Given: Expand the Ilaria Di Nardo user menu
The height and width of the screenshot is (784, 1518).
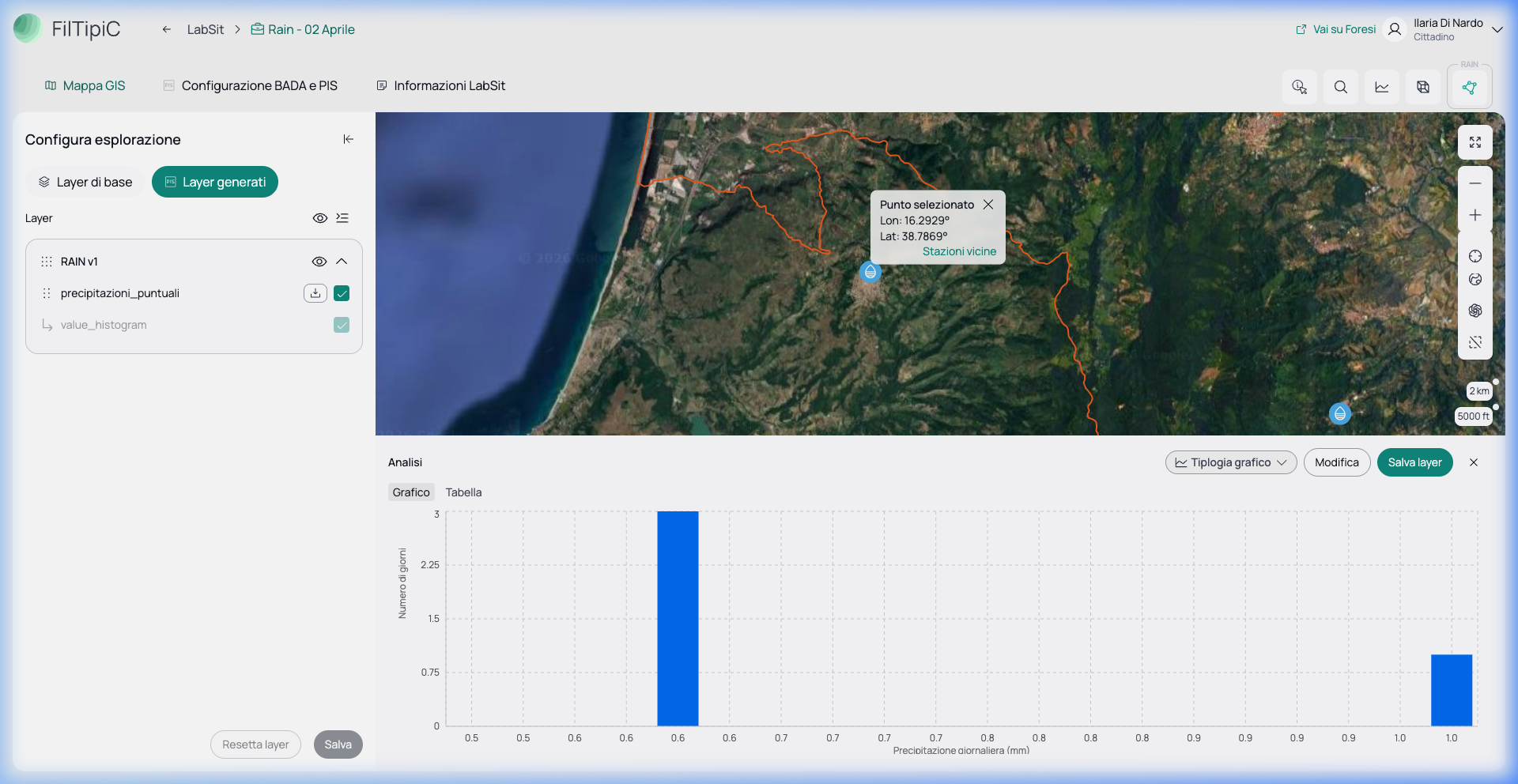Looking at the screenshot, I should (1497, 30).
